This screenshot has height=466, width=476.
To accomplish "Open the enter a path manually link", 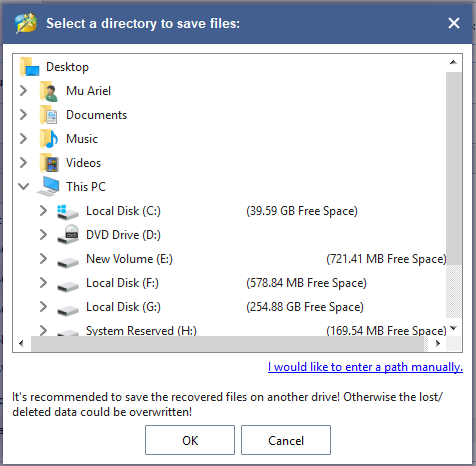I will [x=365, y=367].
